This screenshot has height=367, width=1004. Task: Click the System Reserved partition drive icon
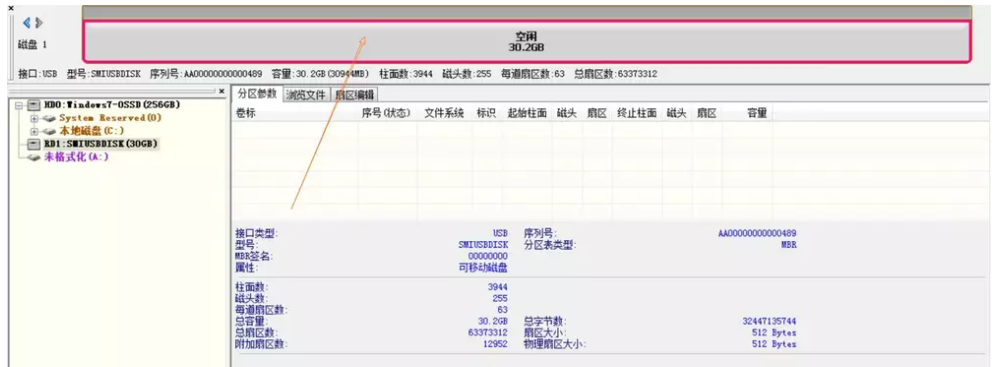(x=50, y=118)
